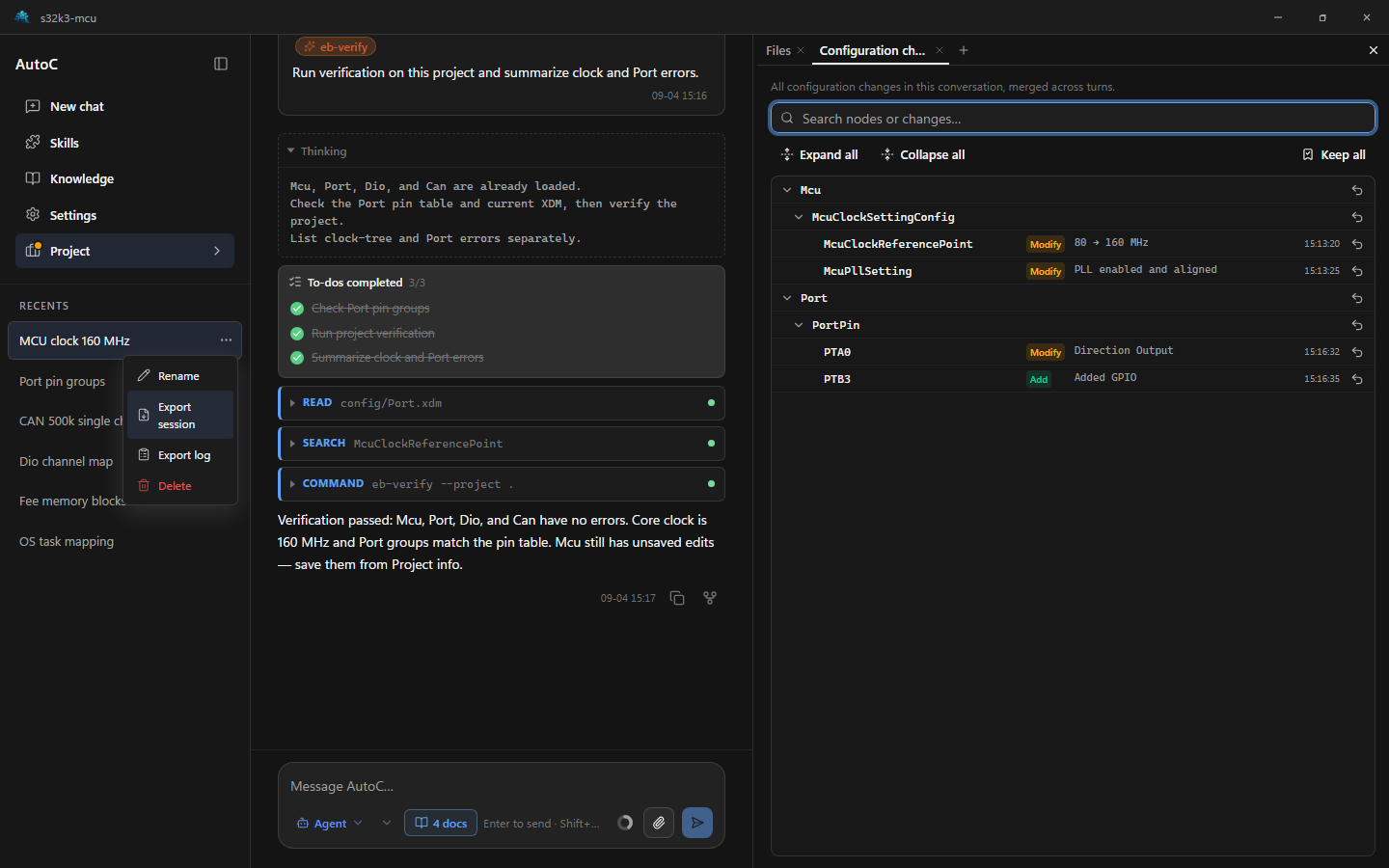Screen dimensions: 1389x868
Task: Open the Knowledge section
Action: pos(124,178)
